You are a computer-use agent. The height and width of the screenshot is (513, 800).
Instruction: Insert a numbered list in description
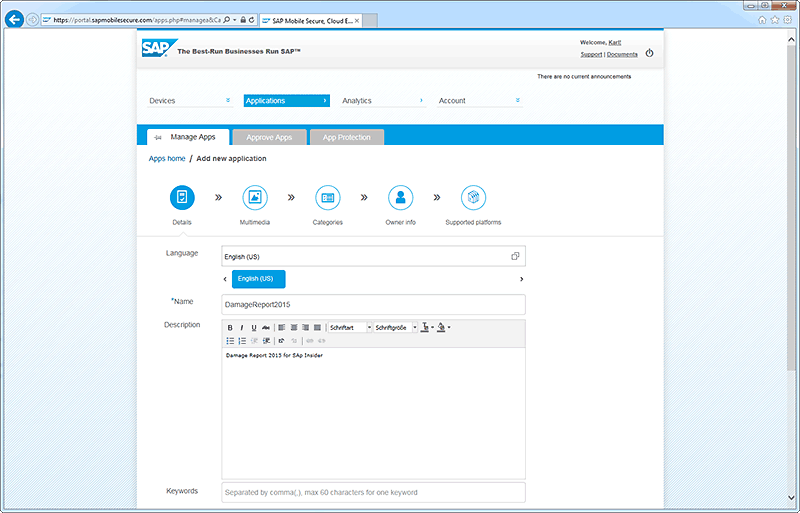click(242, 341)
